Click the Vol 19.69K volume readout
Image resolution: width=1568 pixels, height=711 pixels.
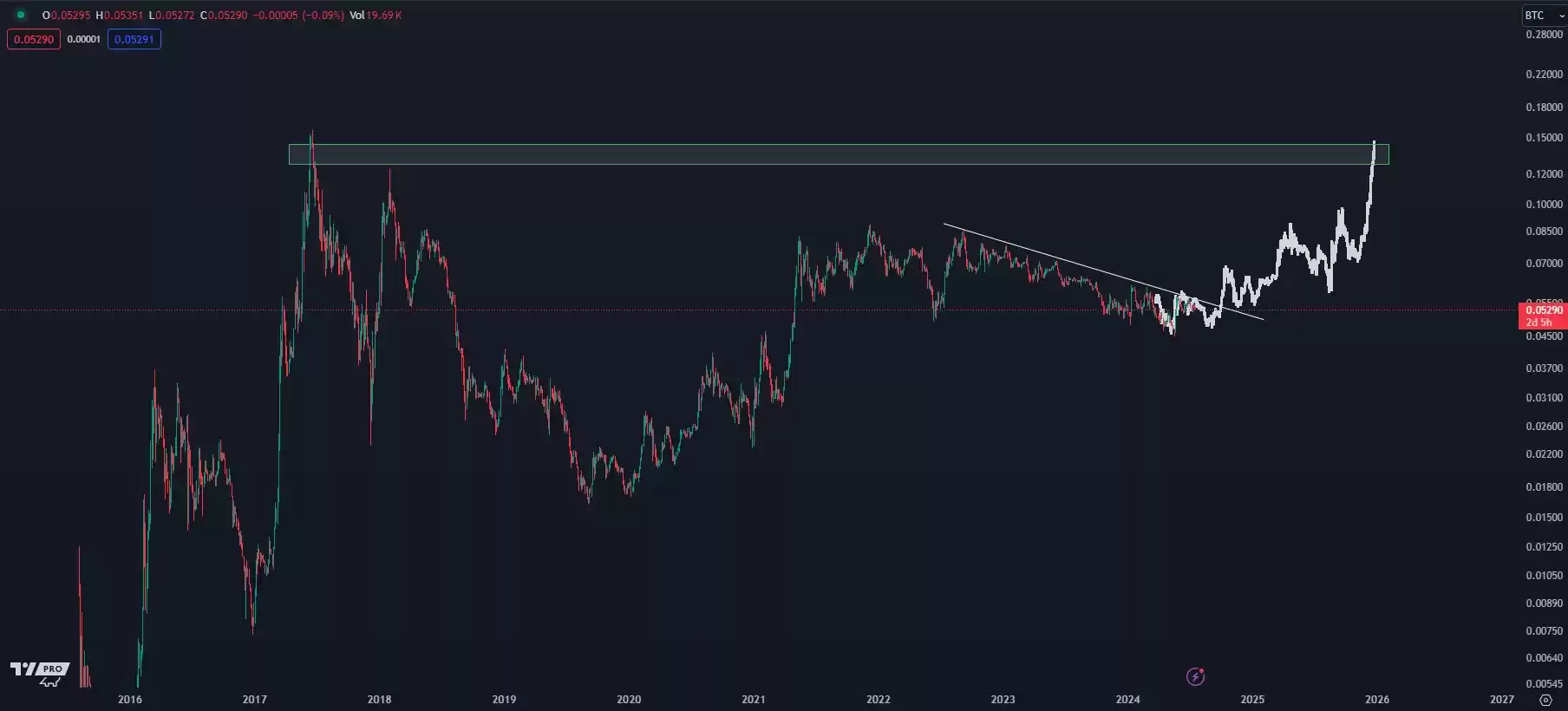(375, 16)
